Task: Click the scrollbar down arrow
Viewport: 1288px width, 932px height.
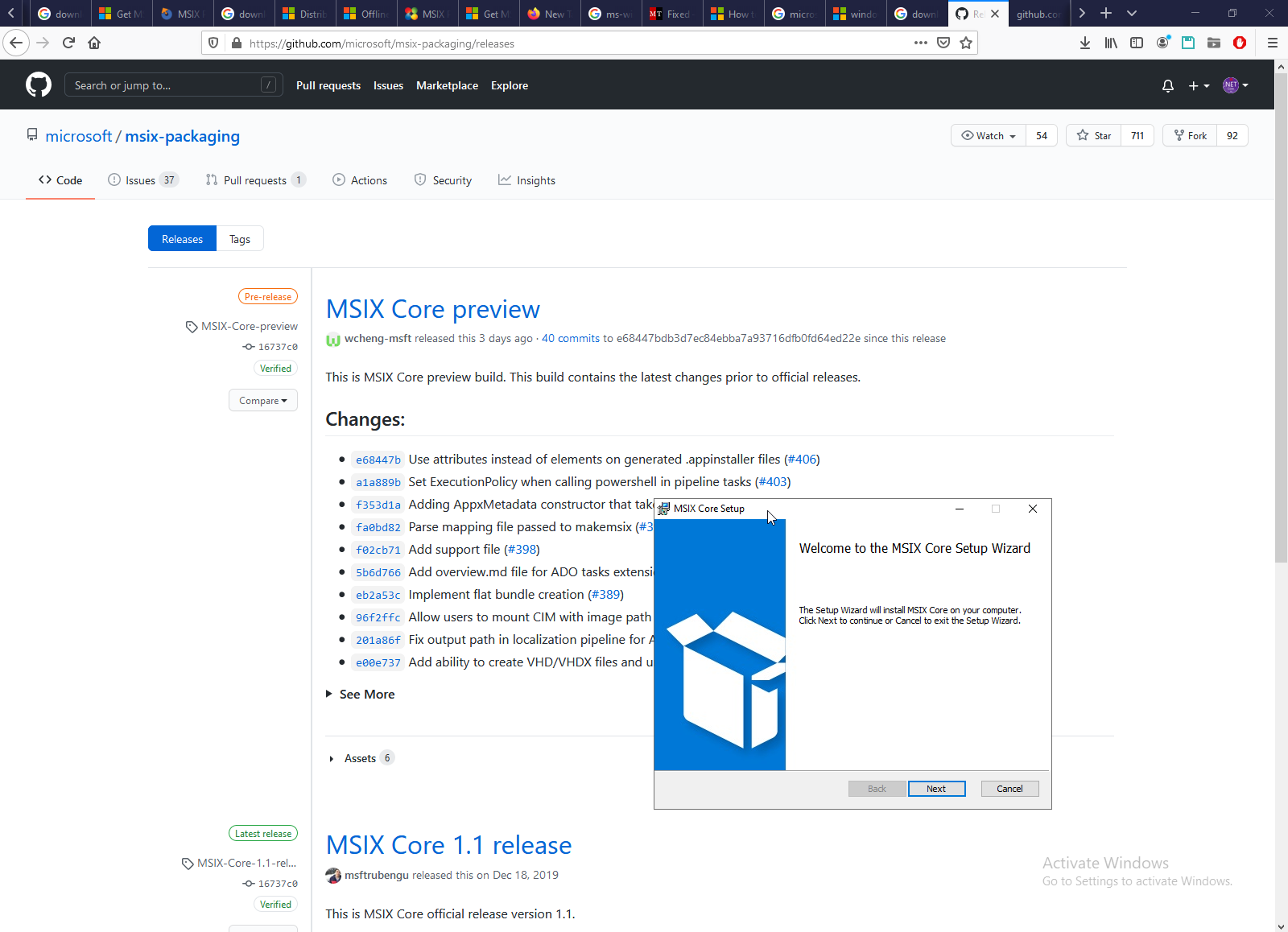Action: click(1281, 926)
